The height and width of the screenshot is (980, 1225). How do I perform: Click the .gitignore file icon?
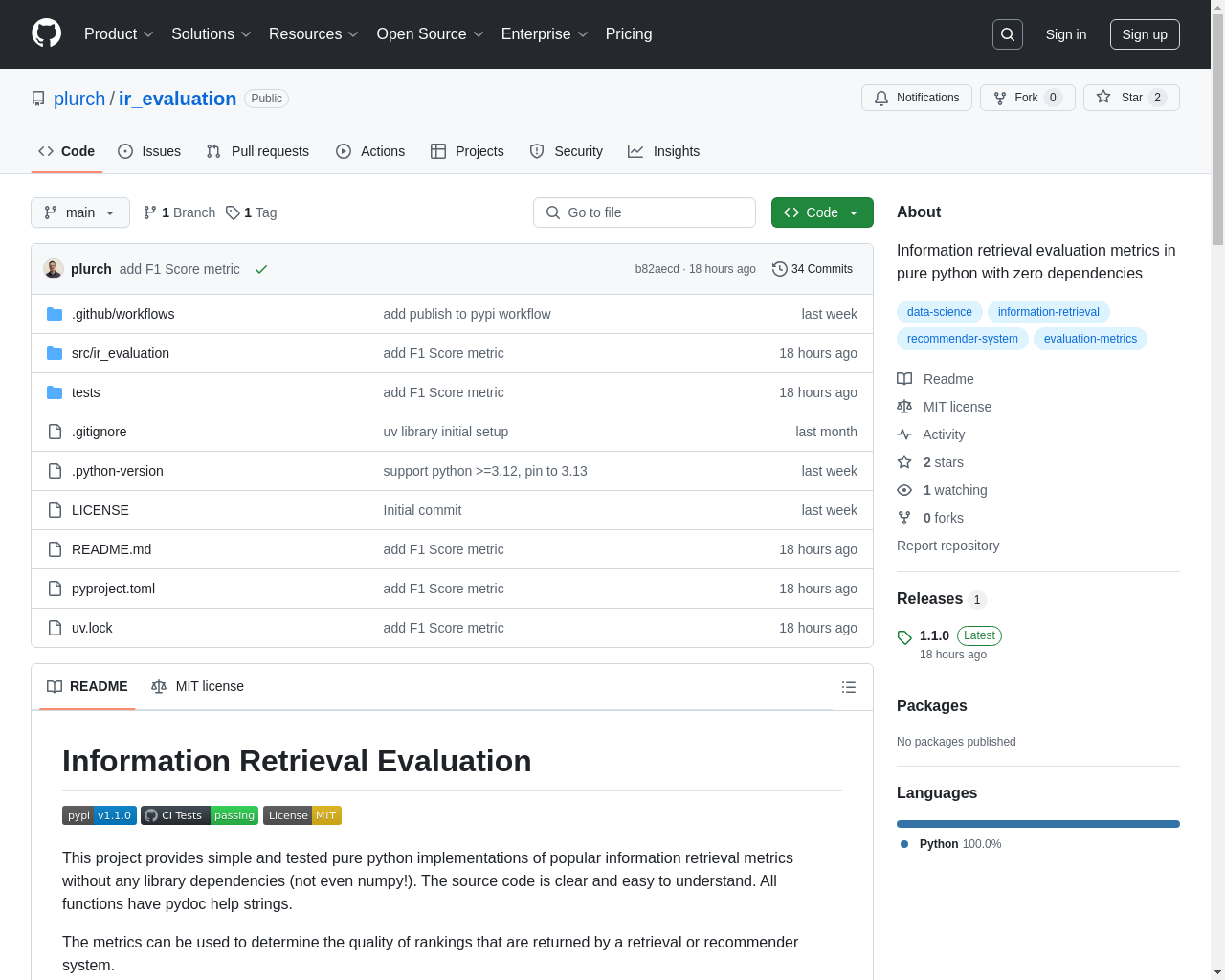55,432
